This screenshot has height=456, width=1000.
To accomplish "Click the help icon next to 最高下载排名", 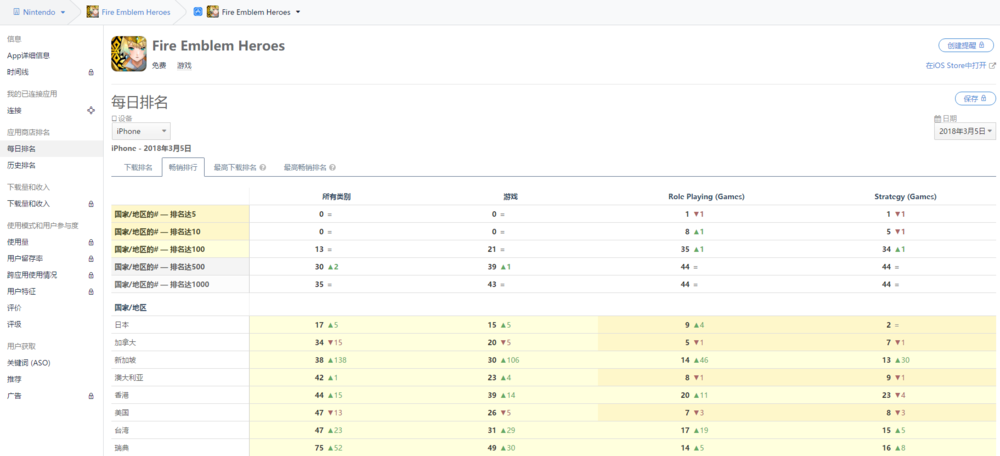I will (263, 168).
